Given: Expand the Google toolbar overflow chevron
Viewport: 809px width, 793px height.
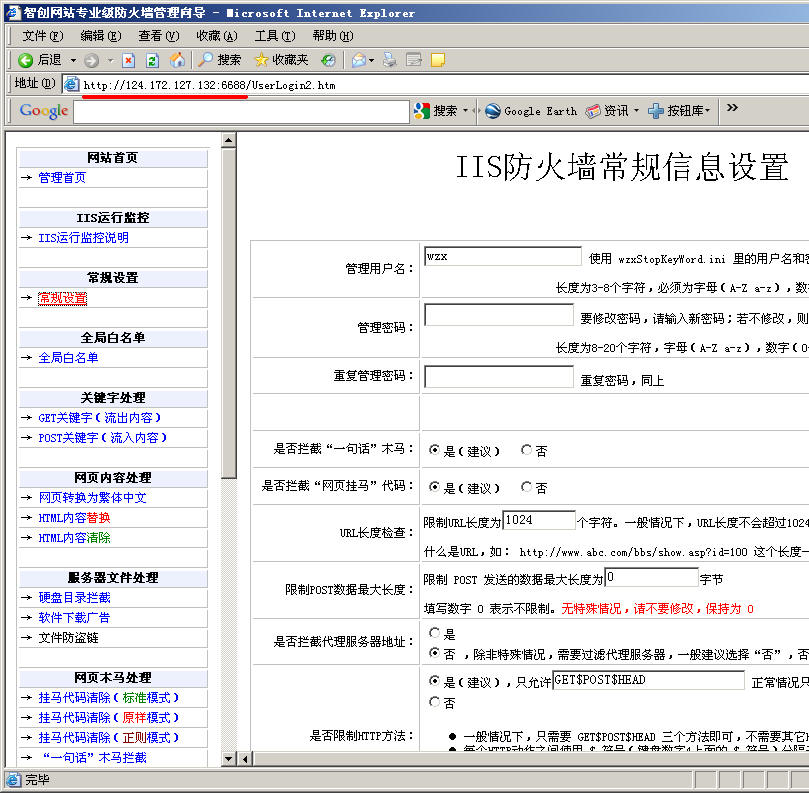Looking at the screenshot, I should (732, 107).
